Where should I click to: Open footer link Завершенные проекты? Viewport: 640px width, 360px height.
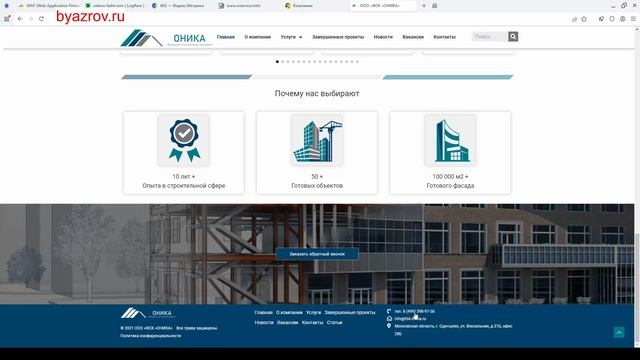350,312
